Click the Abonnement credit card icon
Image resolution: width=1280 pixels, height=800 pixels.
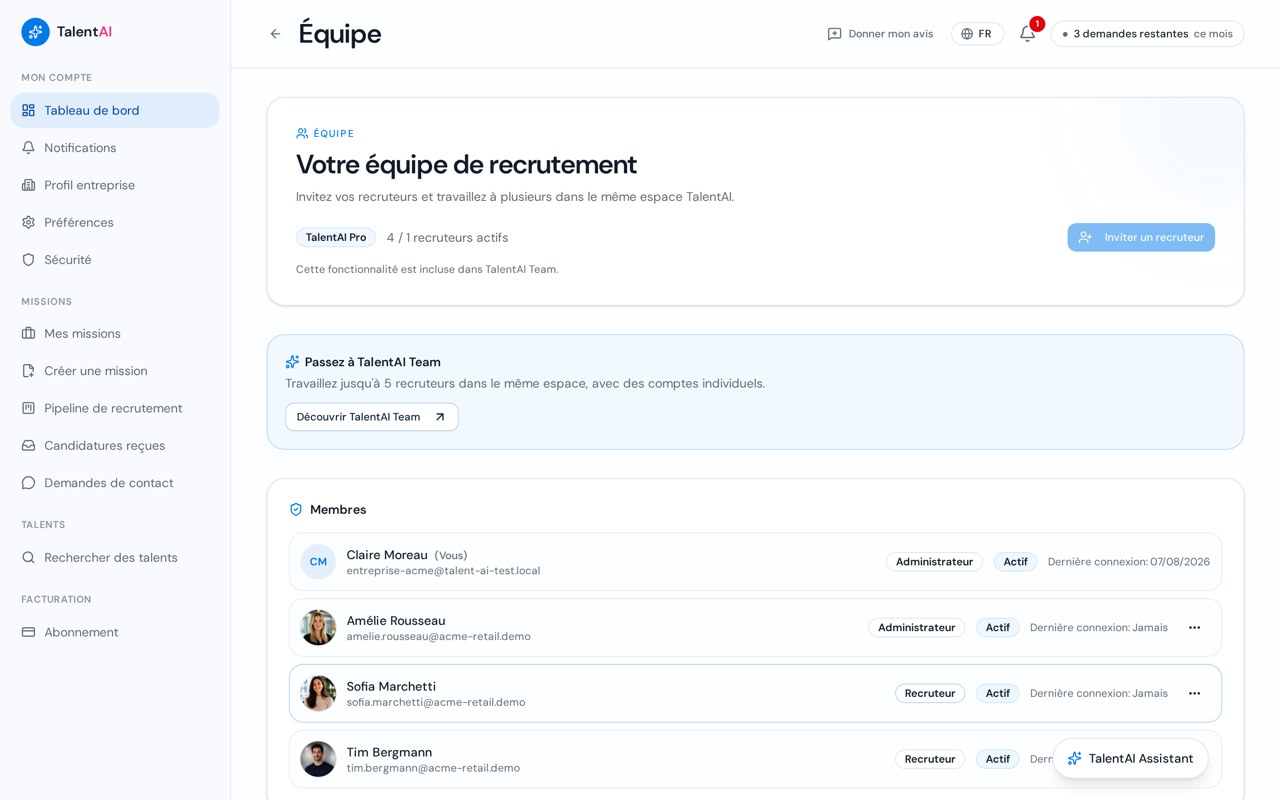click(28, 632)
